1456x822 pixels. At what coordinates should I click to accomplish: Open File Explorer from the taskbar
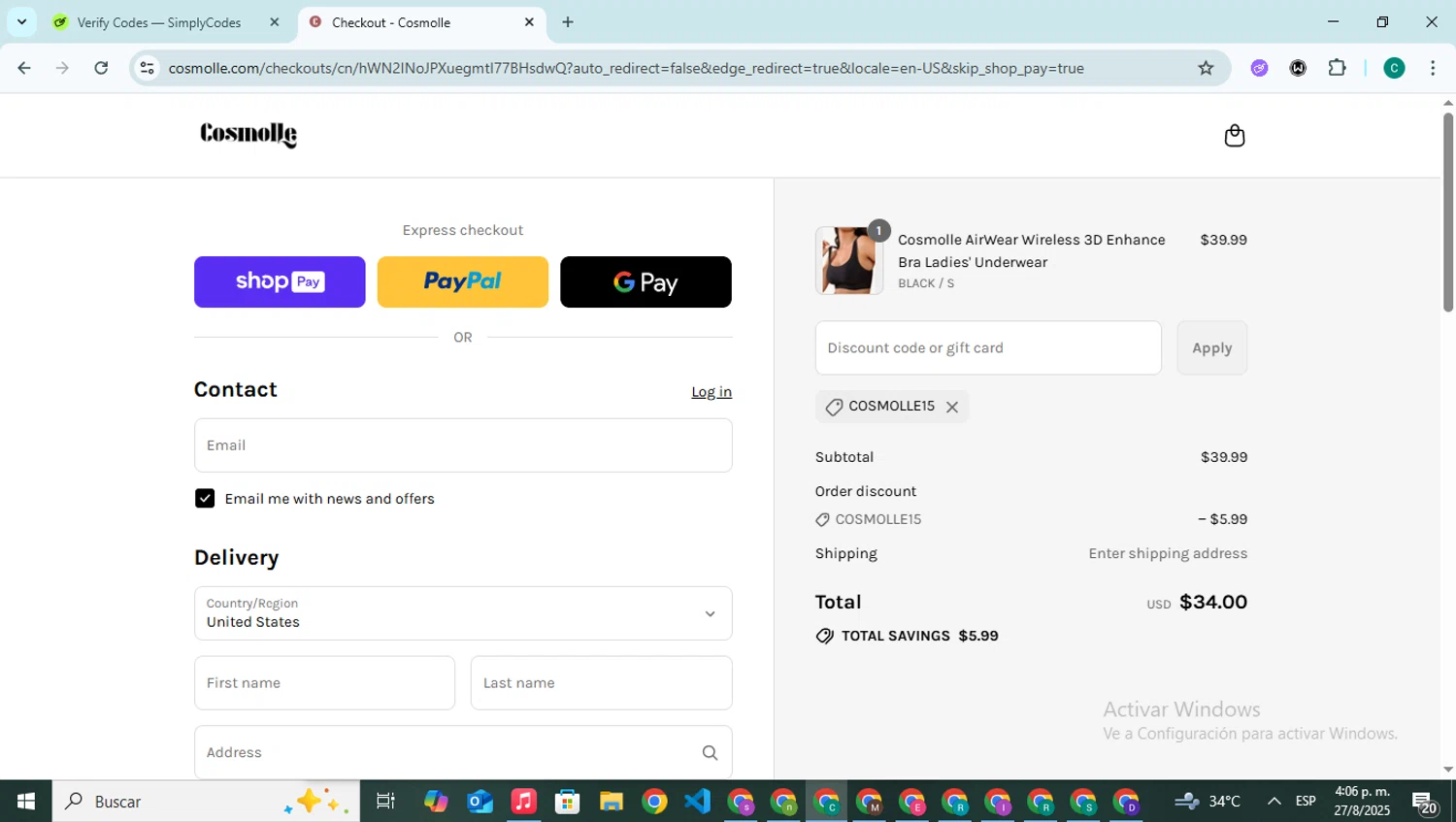click(x=611, y=802)
